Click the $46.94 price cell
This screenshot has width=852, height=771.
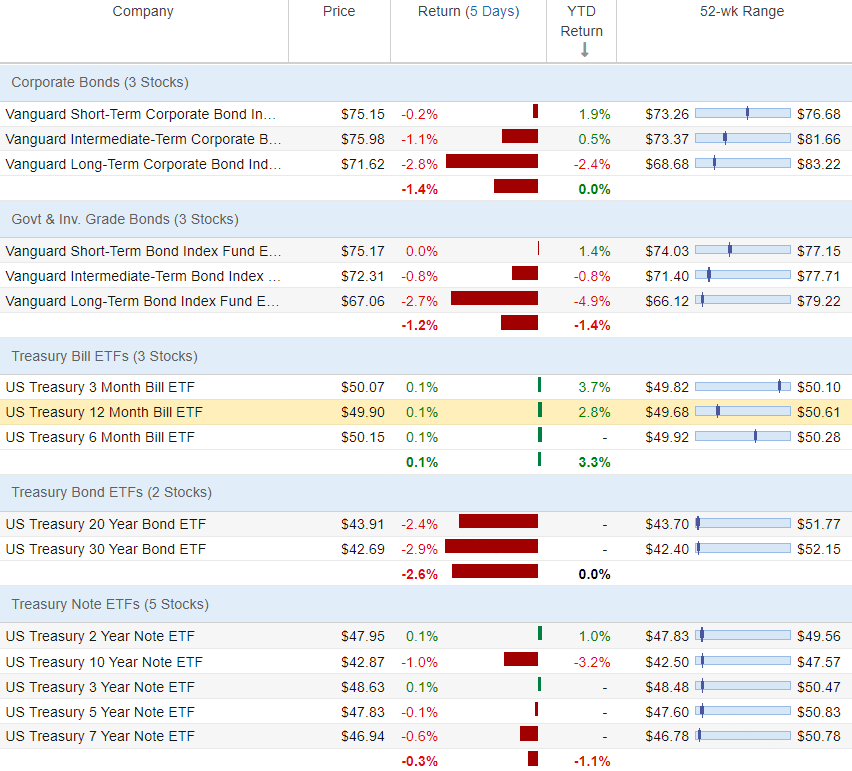click(x=362, y=736)
